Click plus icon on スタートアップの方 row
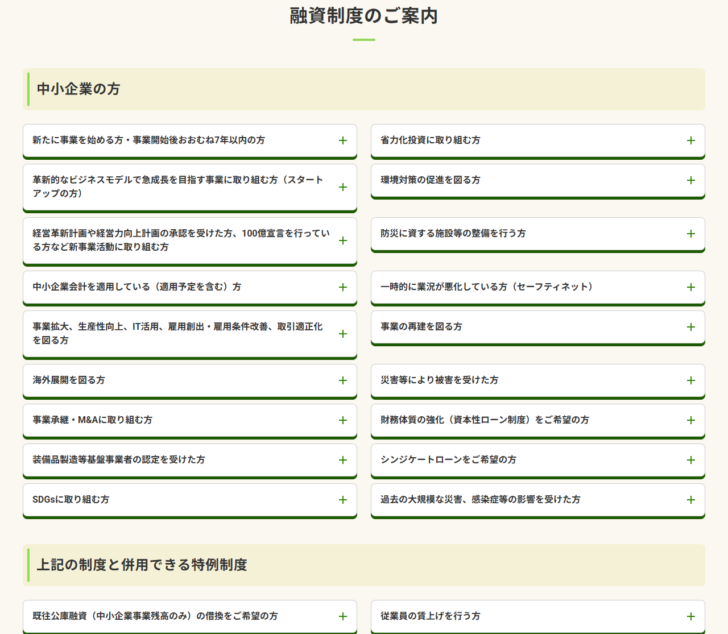Screen dimensions: 728x634 (x=343, y=187)
